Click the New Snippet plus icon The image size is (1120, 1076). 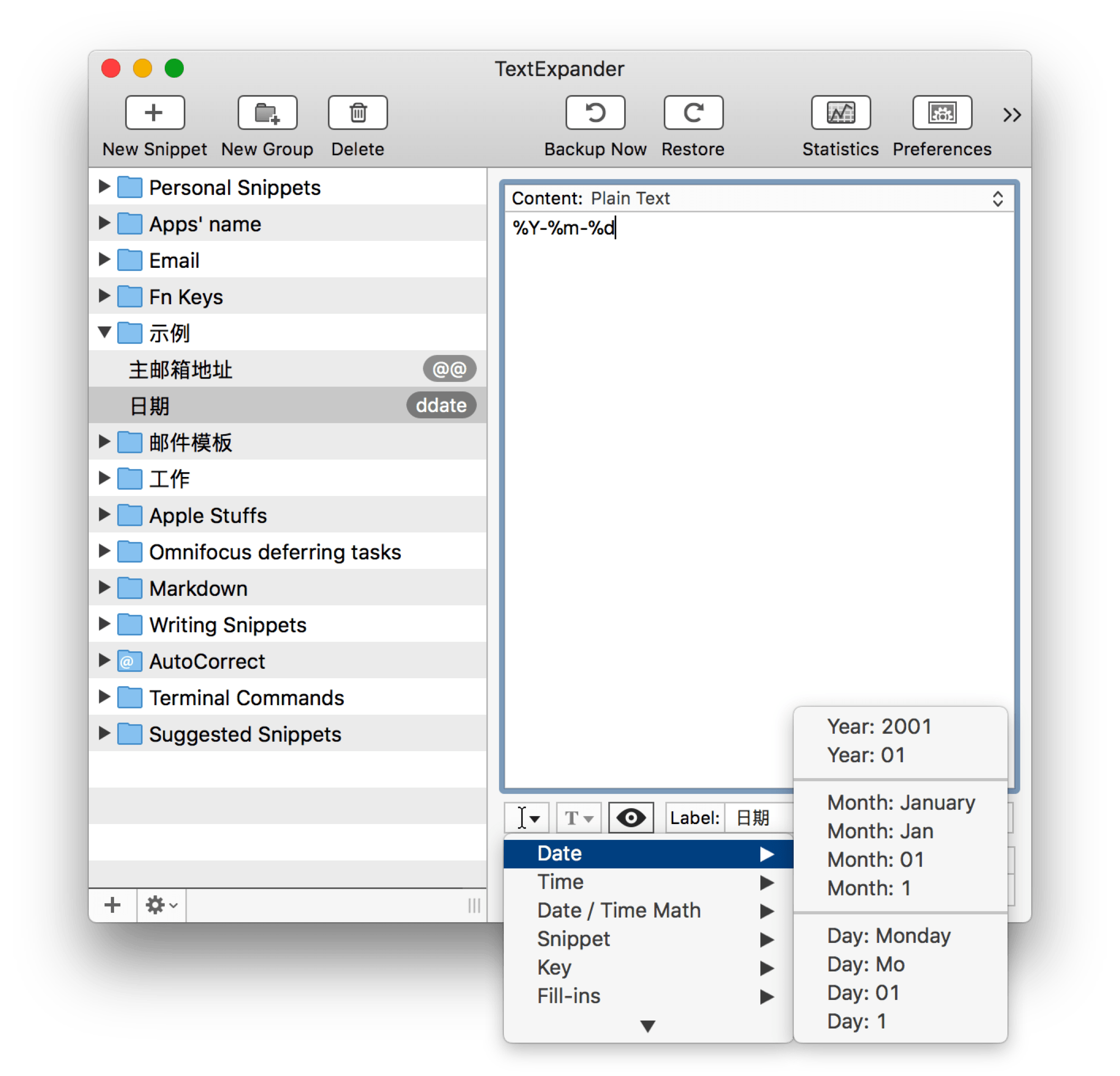(154, 113)
